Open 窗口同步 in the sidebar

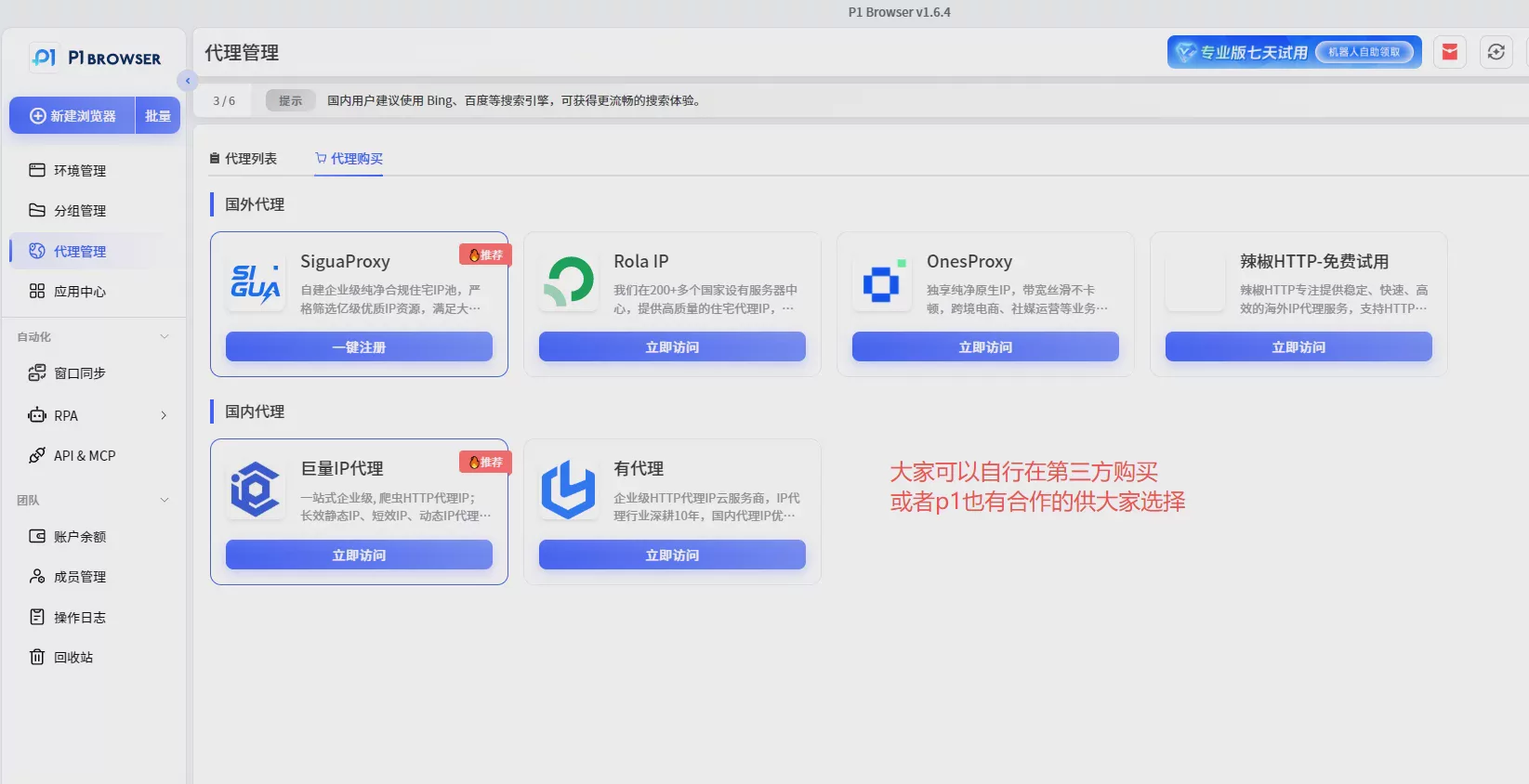[93, 373]
